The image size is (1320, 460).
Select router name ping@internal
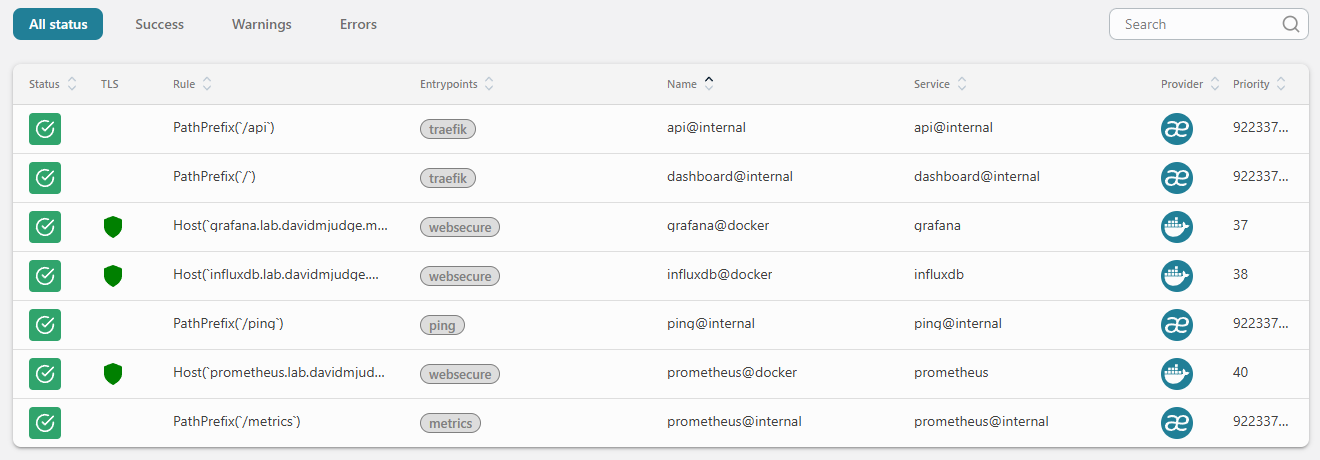click(x=711, y=323)
